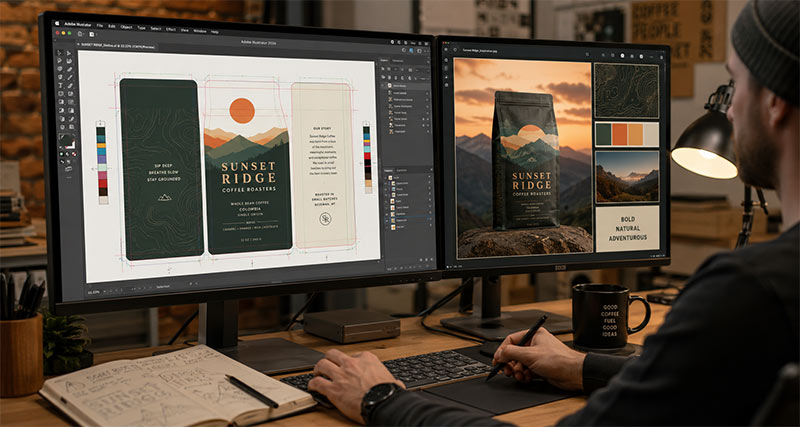This screenshot has height=427, width=800.
Task: Open the Object menu
Action: pos(127,27)
